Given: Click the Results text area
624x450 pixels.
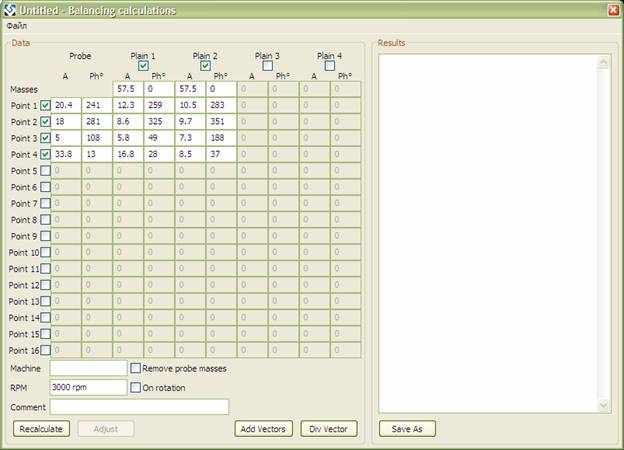Looking at the screenshot, I should click(488, 233).
